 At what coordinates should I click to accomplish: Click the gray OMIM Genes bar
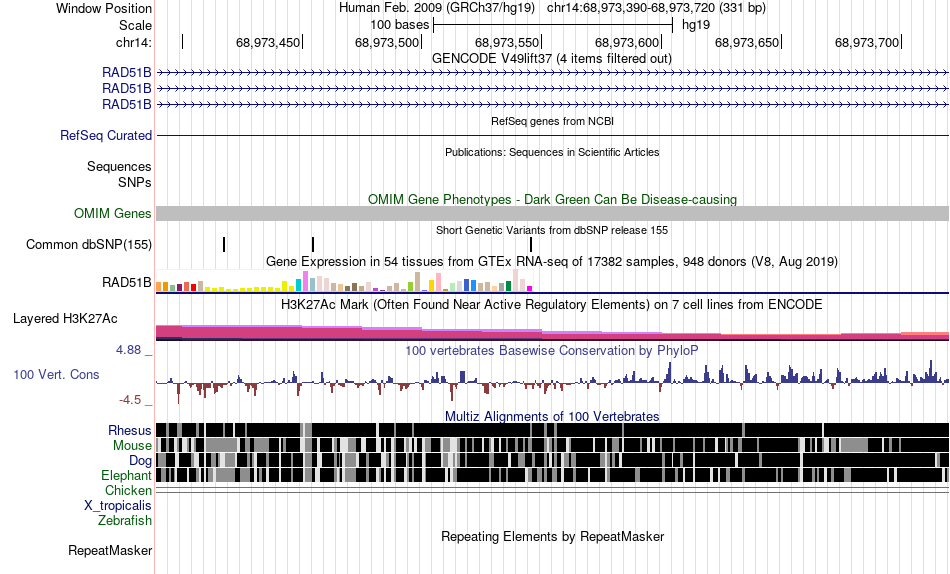click(x=553, y=213)
